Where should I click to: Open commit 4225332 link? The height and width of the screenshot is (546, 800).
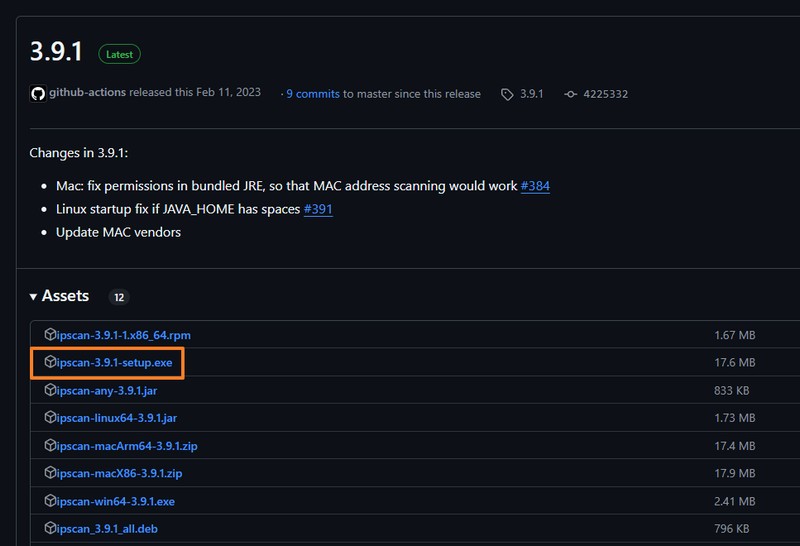606,94
